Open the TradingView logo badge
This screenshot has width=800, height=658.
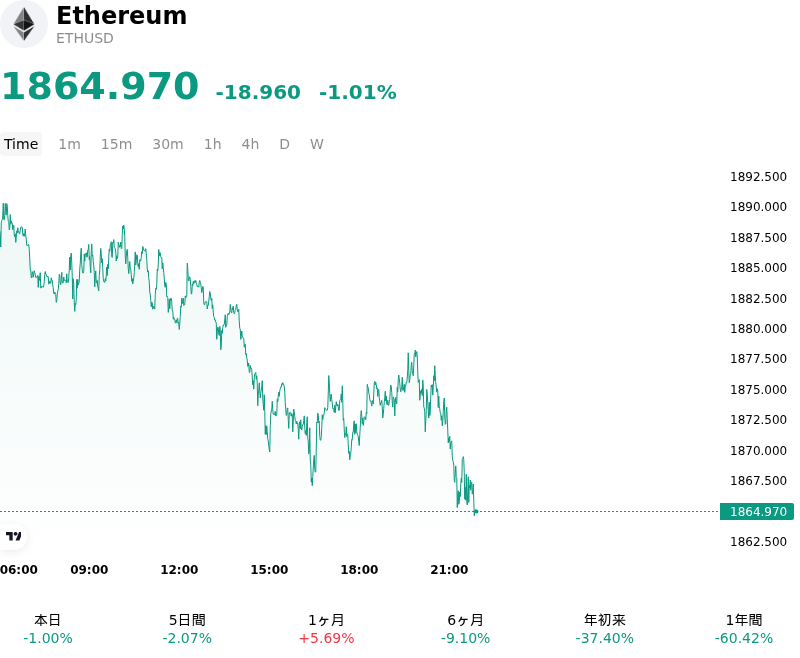pos(13,536)
